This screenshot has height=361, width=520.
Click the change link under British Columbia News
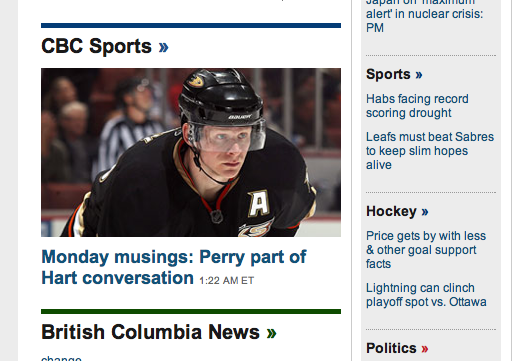pos(61,358)
